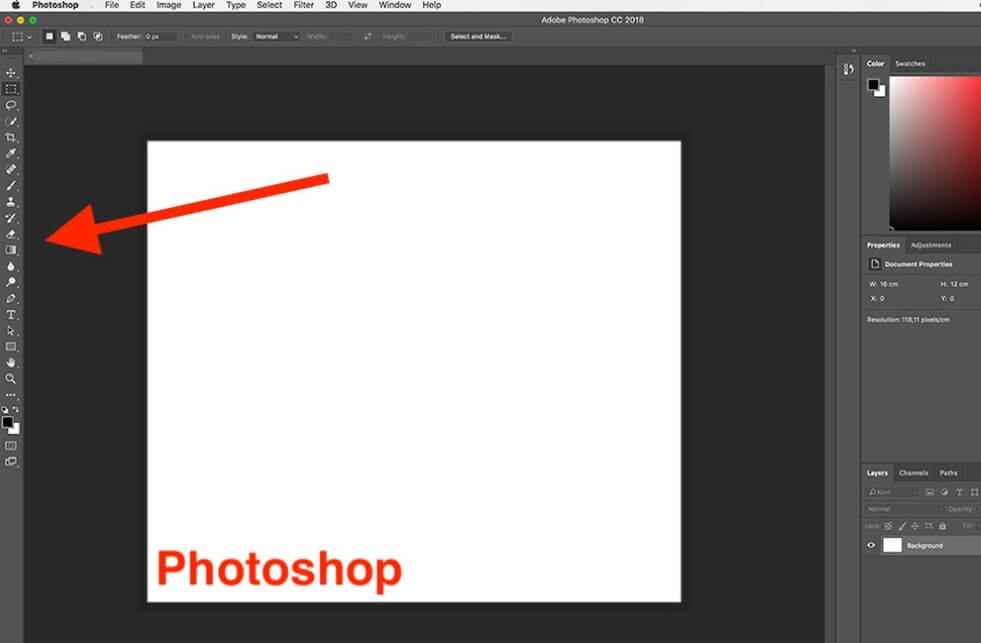Enable Intersect with selection mode

click(x=98, y=36)
